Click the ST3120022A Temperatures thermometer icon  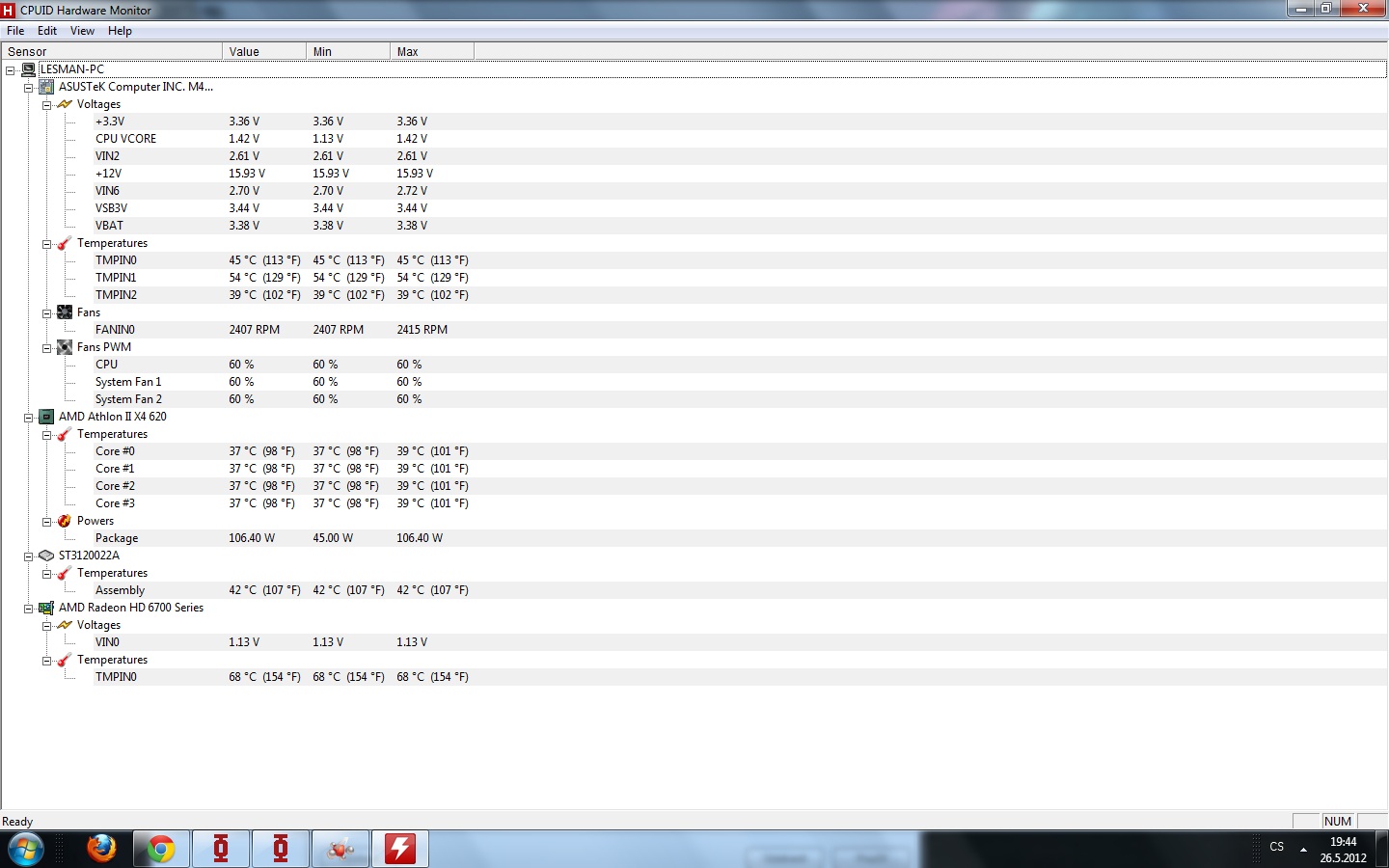(65, 573)
